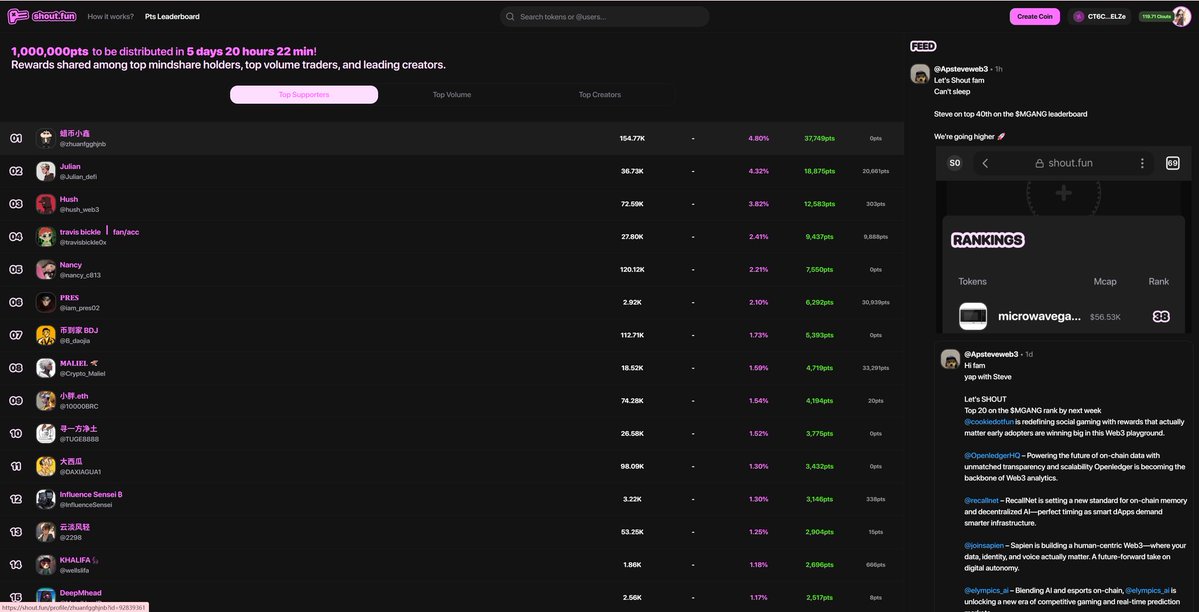Open the profile avatar in top-right corner
Screen dimensions: 1199x612
pyautogui.click(x=1181, y=16)
